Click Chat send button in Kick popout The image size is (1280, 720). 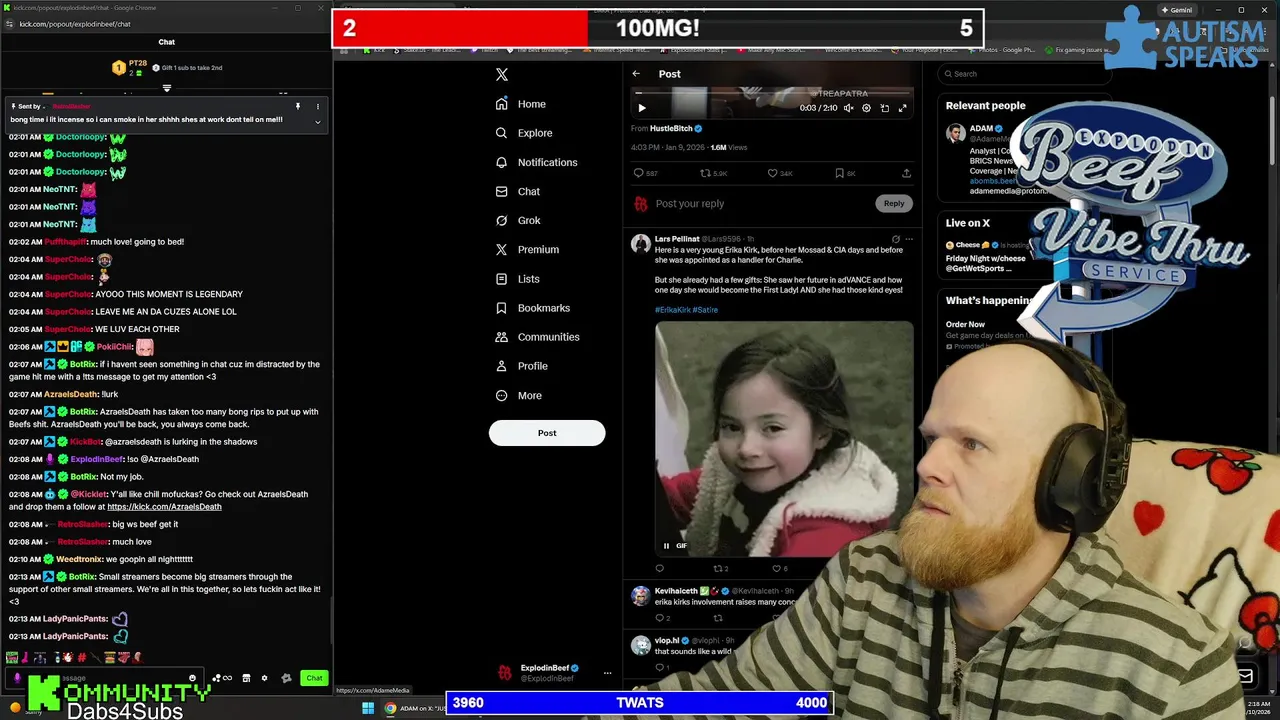coord(314,678)
